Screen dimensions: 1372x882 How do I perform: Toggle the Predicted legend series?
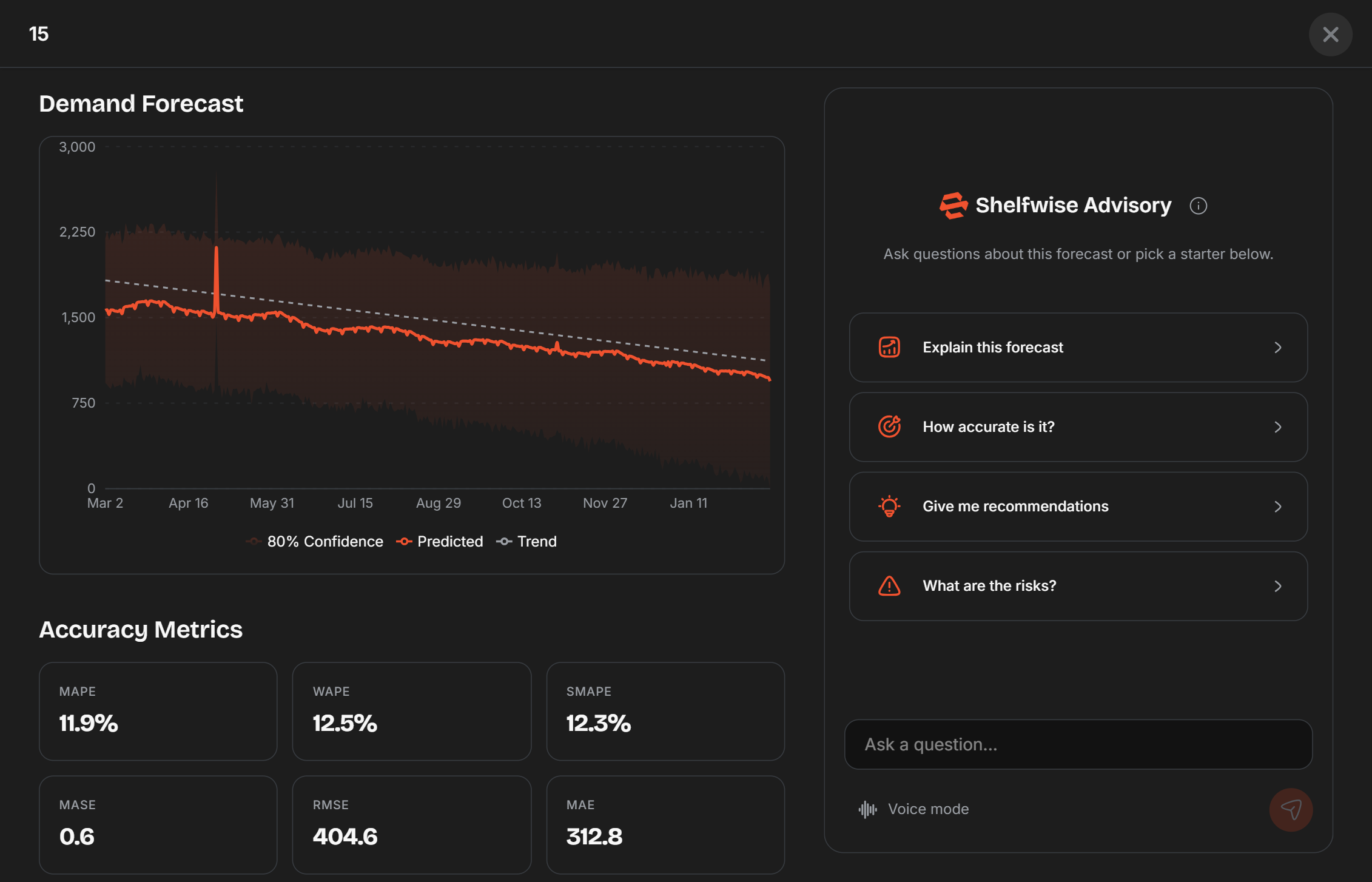[x=439, y=541]
